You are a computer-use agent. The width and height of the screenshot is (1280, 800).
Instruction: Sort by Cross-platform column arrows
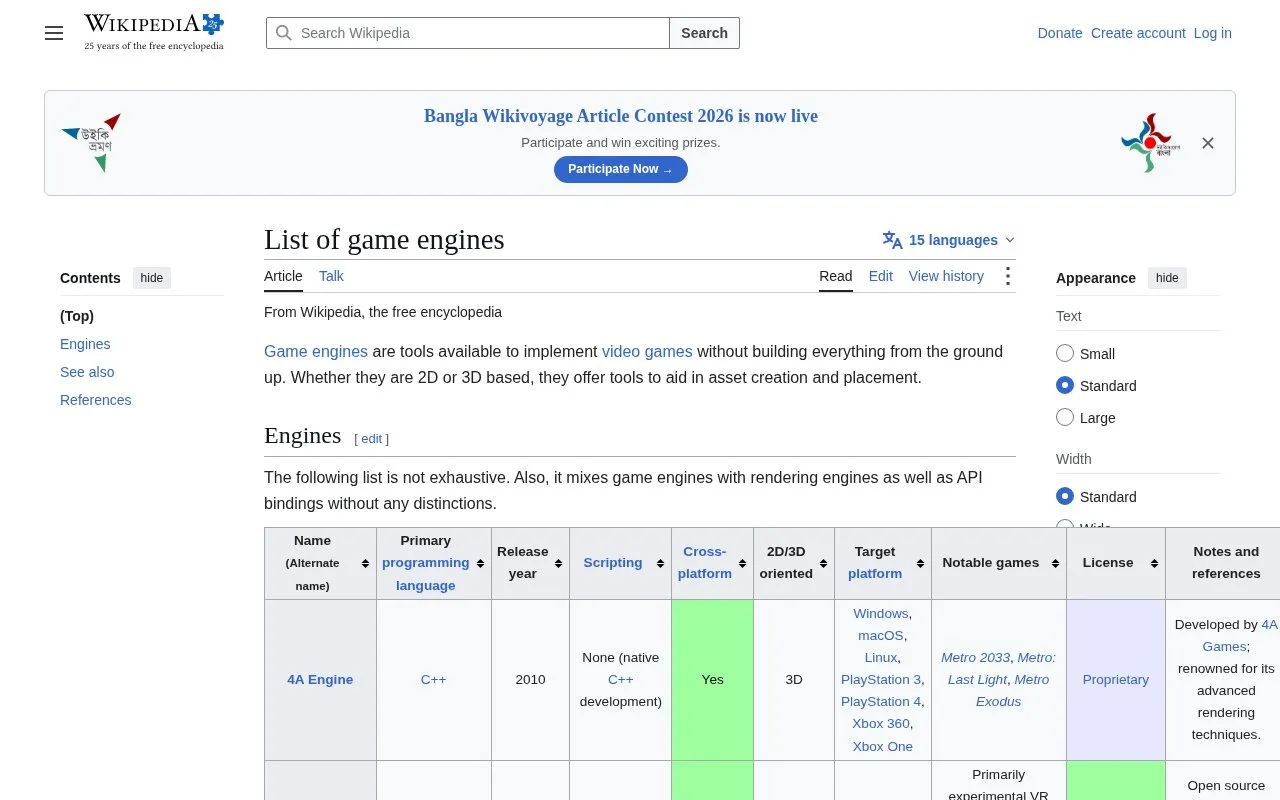(742, 564)
